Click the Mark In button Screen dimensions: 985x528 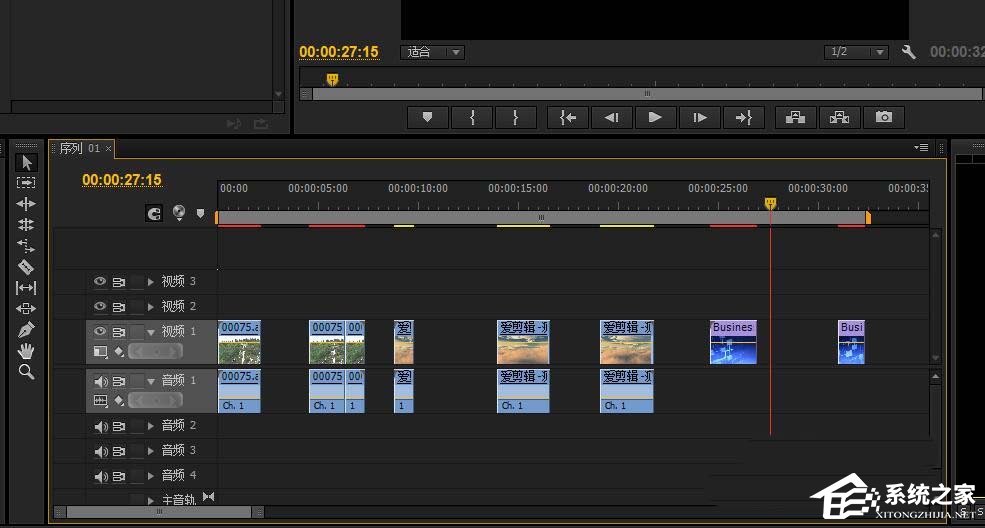(x=472, y=117)
